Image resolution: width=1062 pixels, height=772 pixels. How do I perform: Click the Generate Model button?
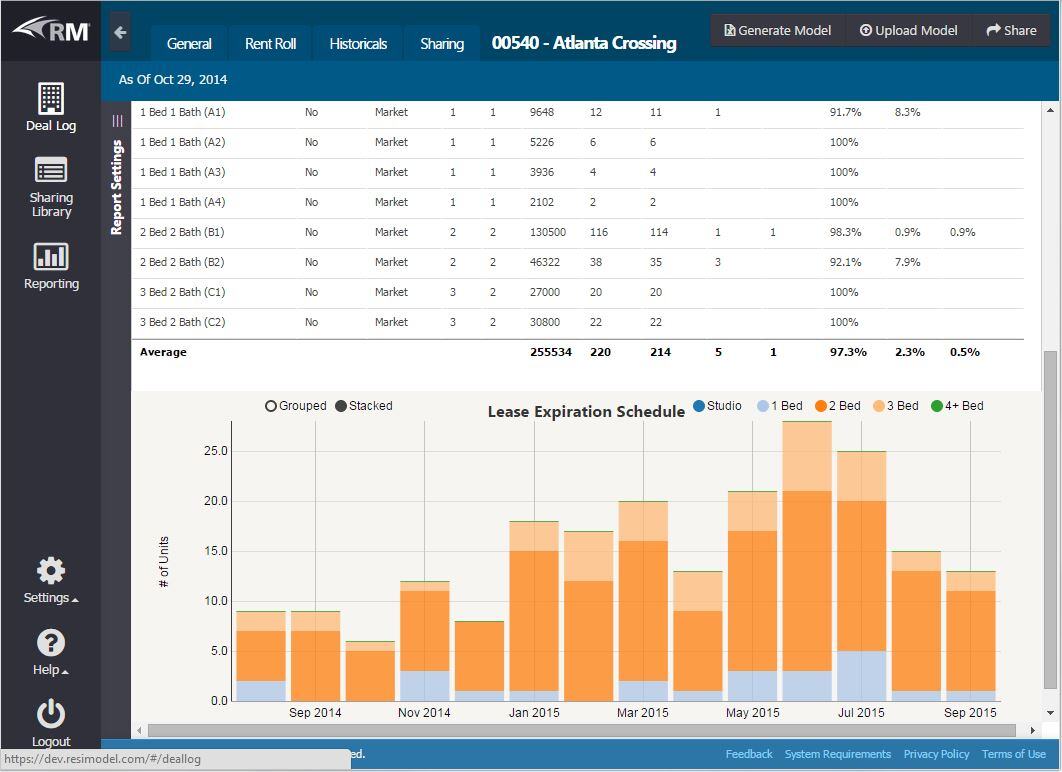pos(777,30)
